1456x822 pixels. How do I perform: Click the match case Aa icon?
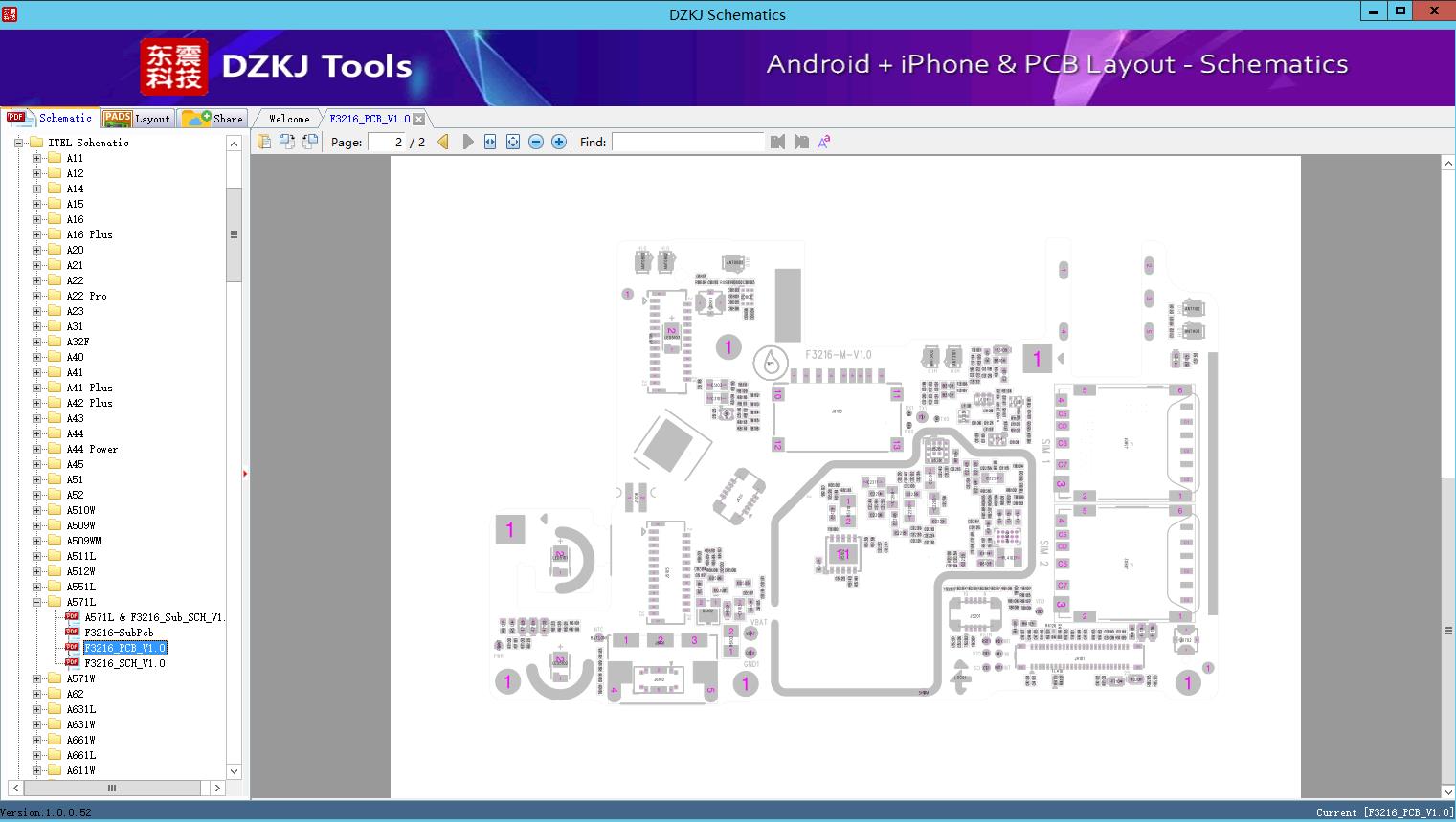pos(823,142)
